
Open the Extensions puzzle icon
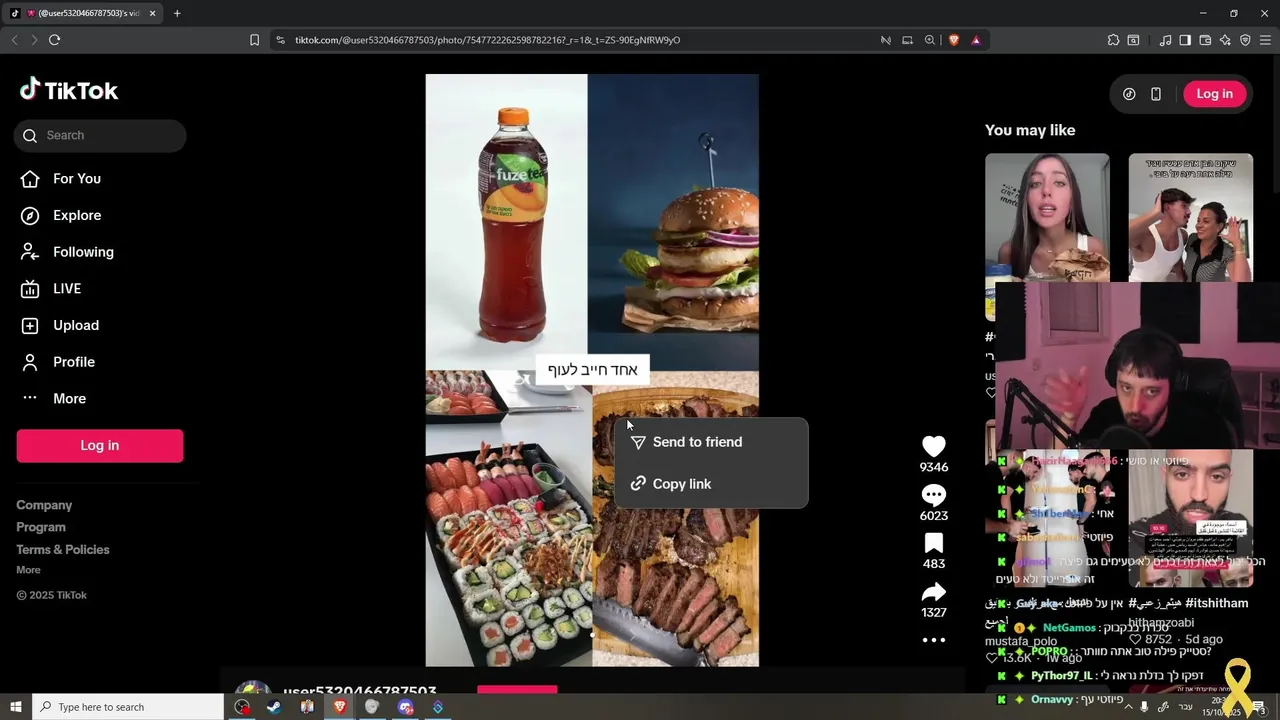(1113, 40)
